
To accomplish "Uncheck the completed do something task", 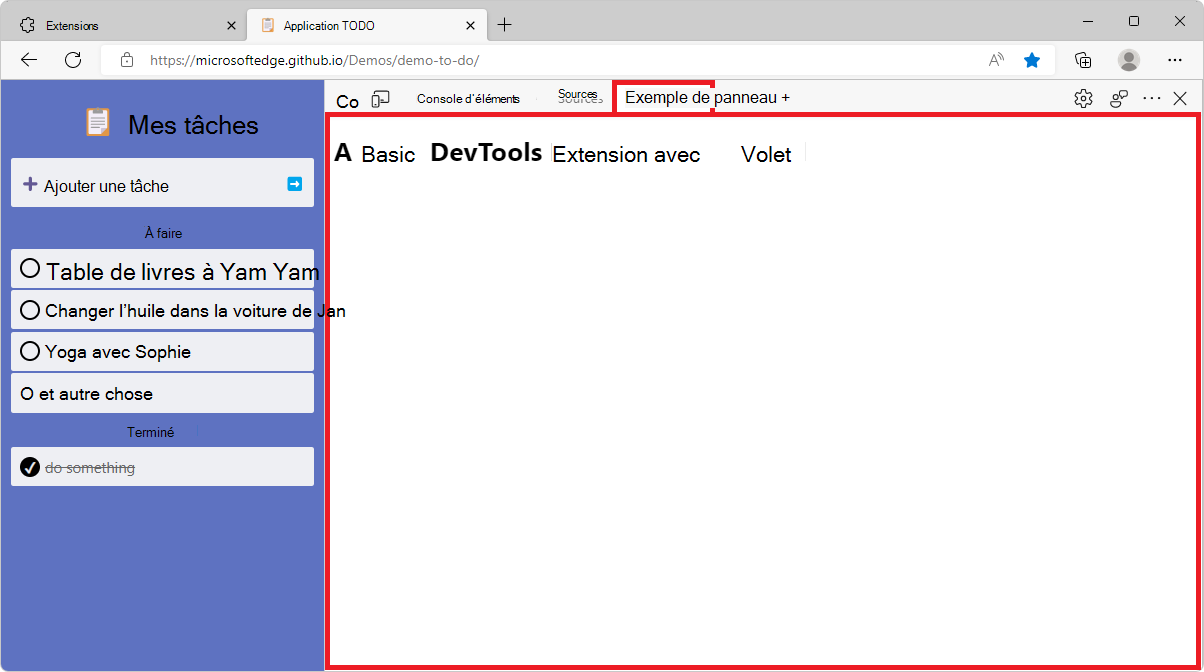I will [30, 466].
